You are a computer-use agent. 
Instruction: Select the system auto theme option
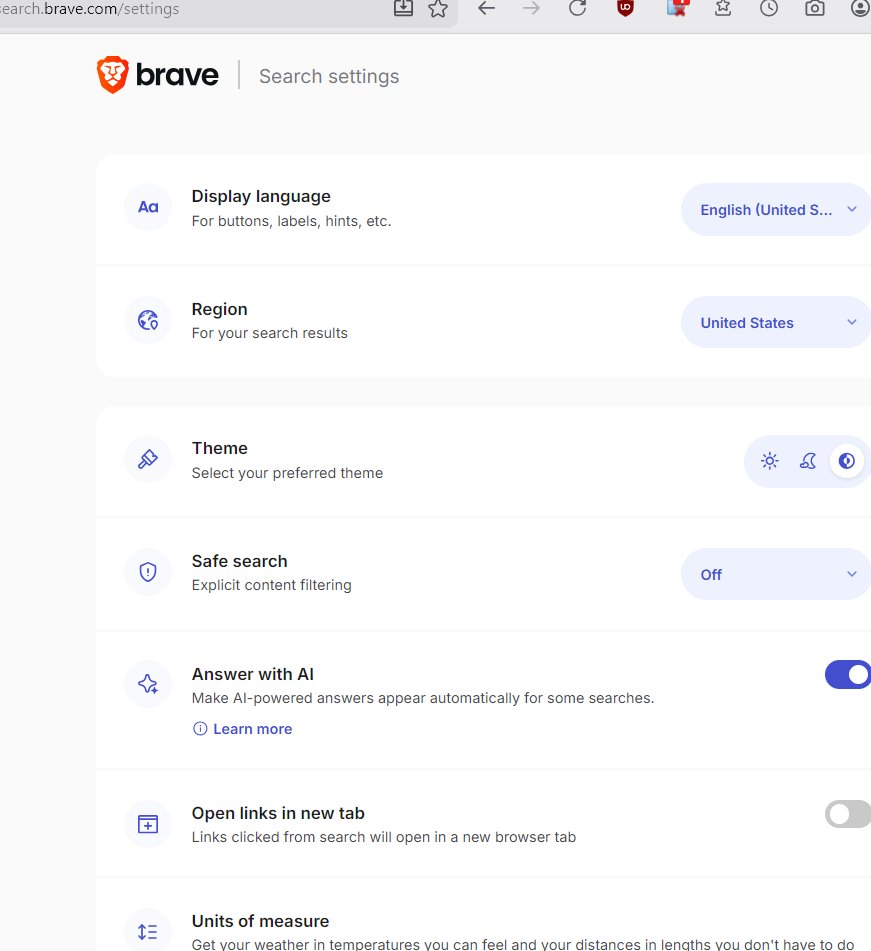point(847,461)
